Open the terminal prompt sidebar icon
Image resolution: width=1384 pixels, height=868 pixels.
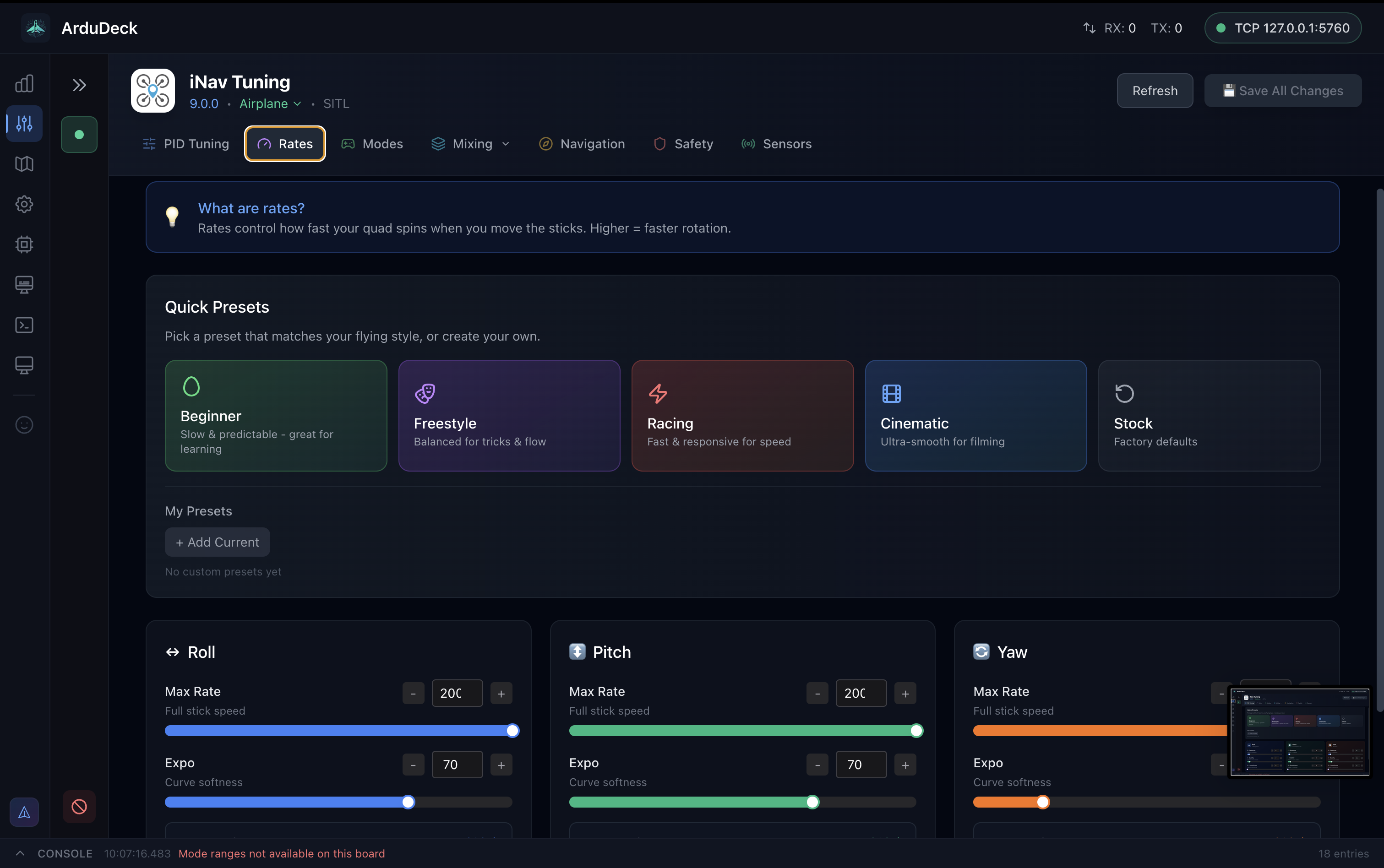(24, 325)
